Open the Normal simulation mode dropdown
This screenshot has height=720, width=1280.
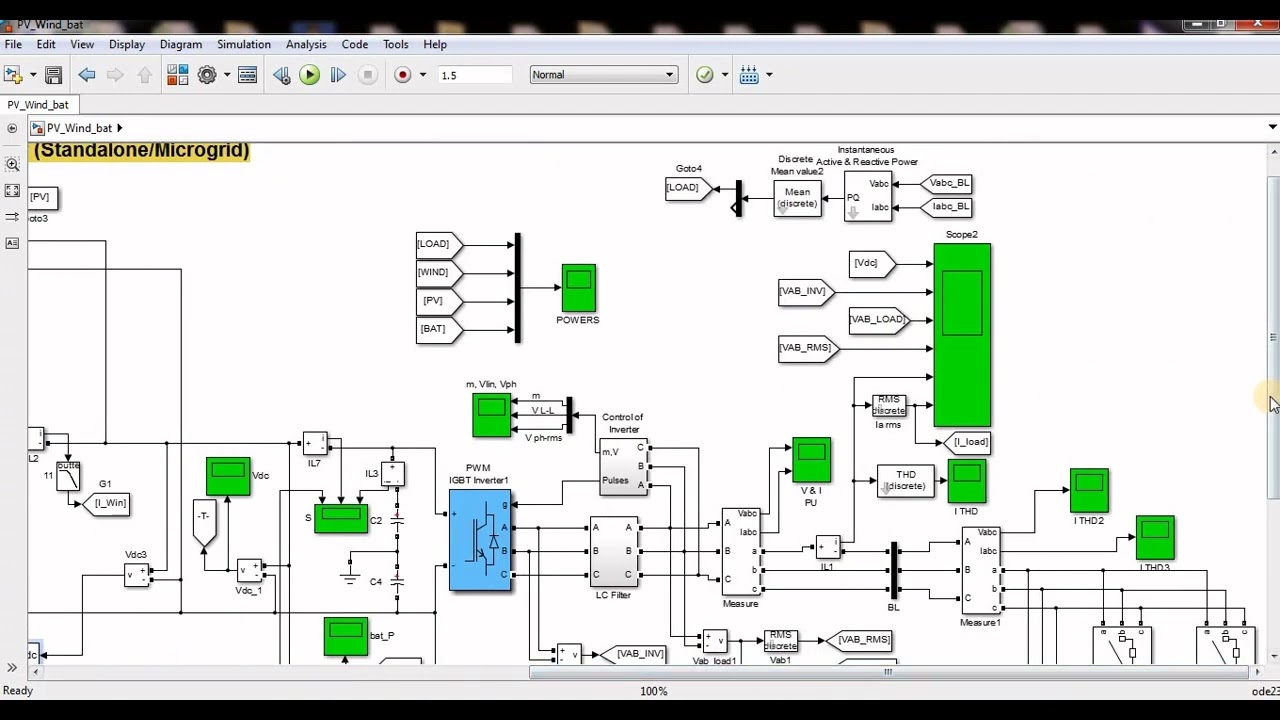[603, 75]
